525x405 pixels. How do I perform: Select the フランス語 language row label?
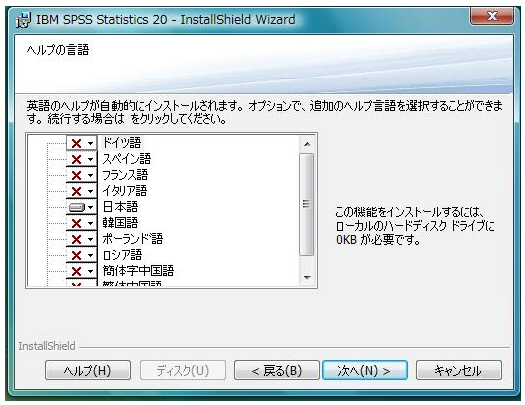tap(125, 175)
